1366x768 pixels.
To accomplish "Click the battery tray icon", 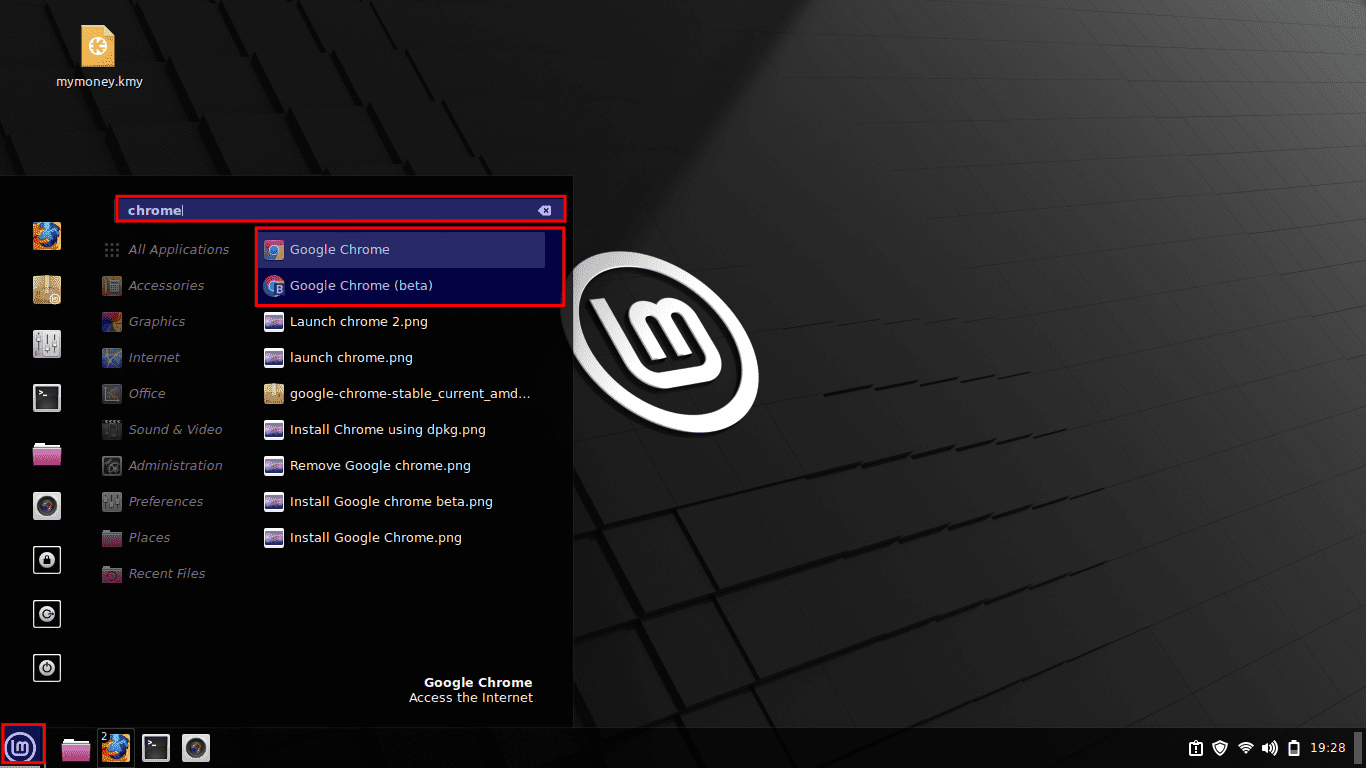I will click(x=1294, y=748).
